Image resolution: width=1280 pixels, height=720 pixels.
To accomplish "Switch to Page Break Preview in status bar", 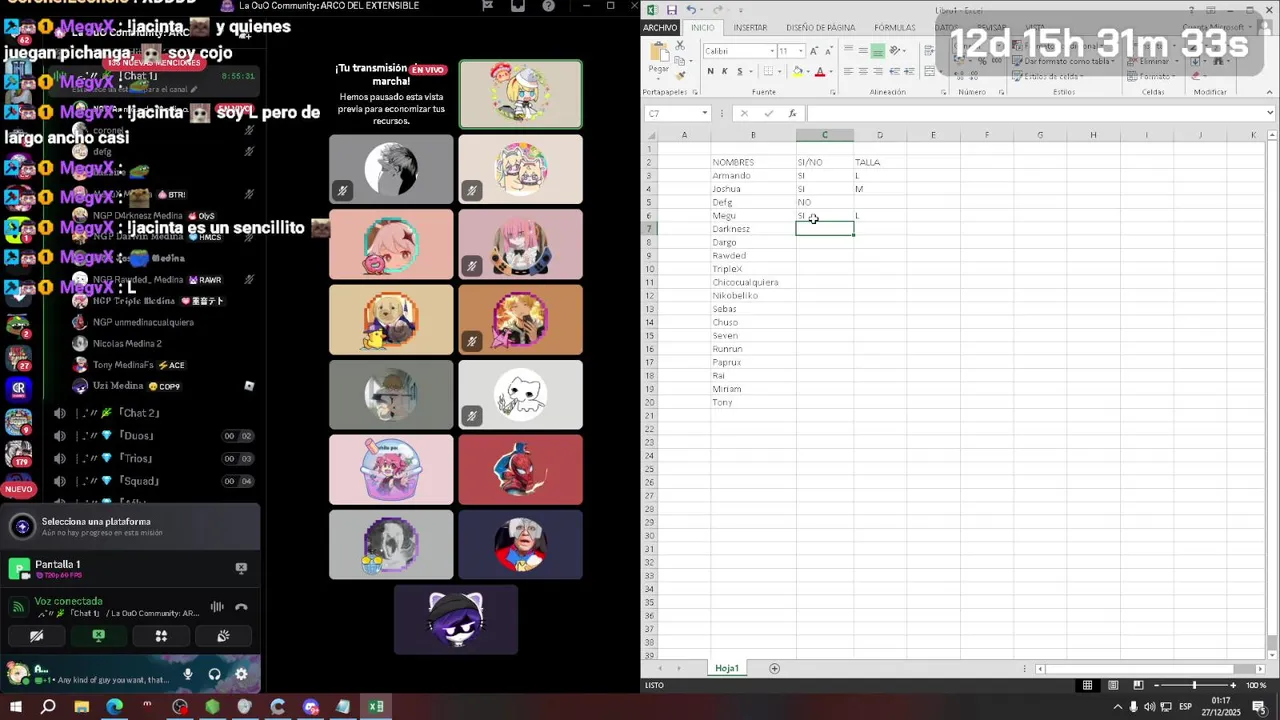I will (1138, 685).
